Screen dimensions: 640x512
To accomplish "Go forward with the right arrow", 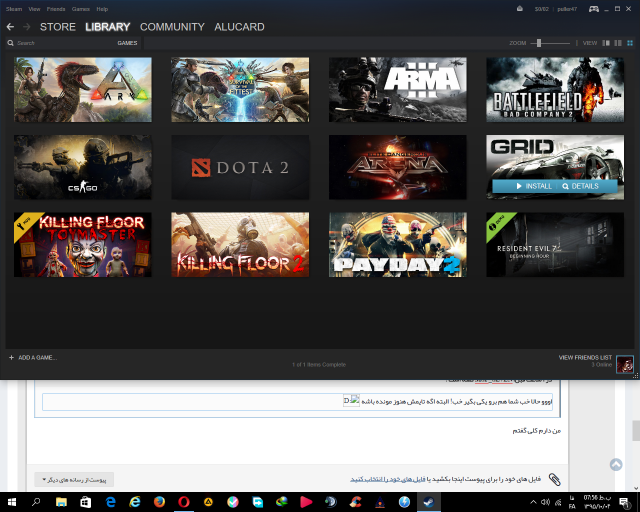I will 27,27.
